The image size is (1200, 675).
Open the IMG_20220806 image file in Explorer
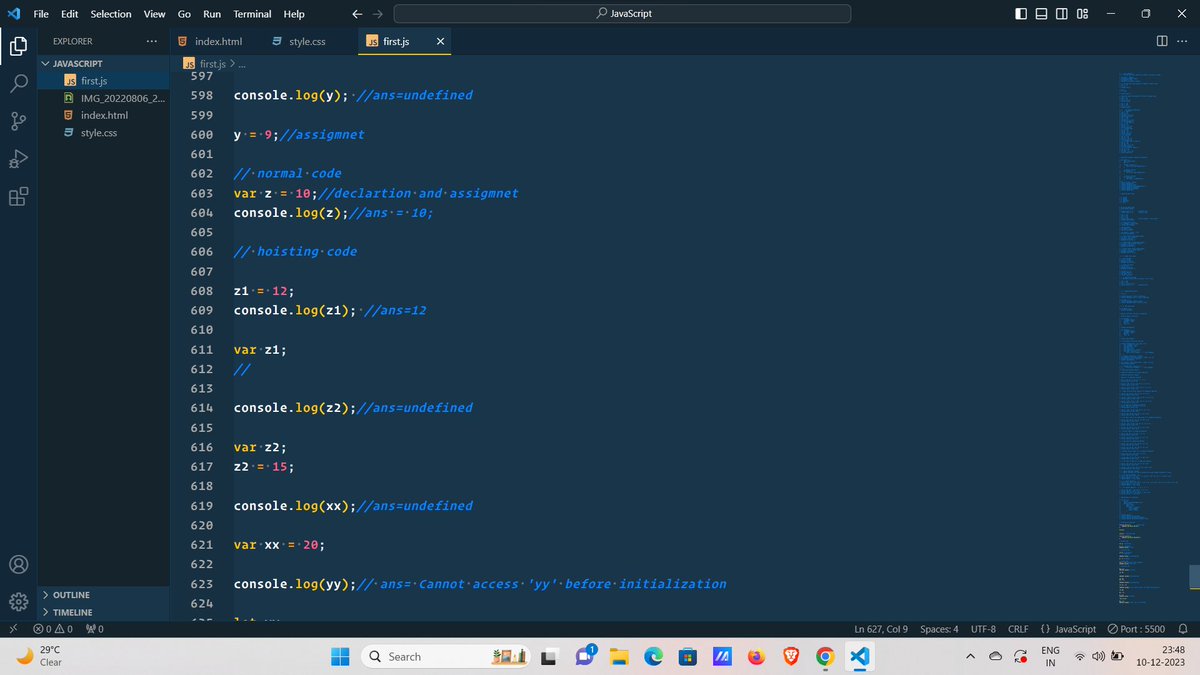coord(104,98)
